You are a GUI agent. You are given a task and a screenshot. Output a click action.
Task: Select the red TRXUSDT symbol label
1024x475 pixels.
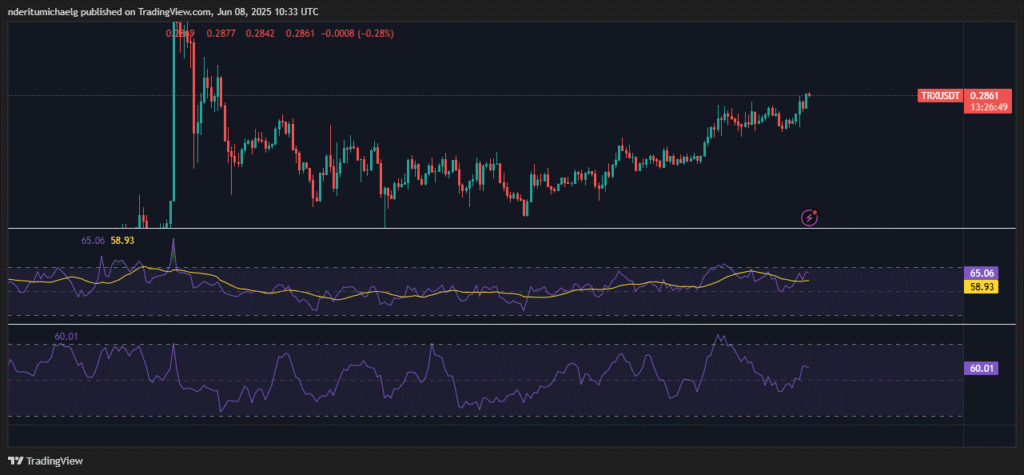click(940, 96)
